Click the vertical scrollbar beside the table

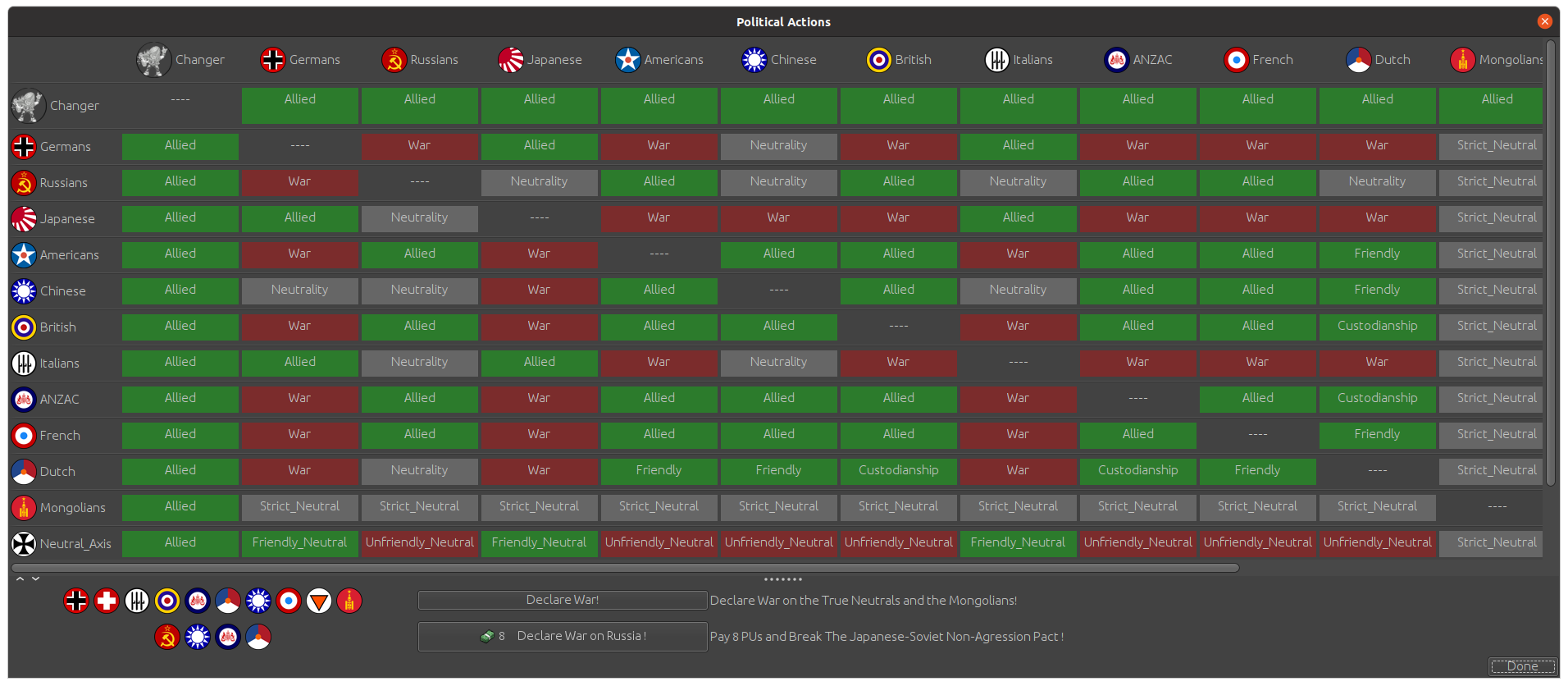[x=1551, y=263]
